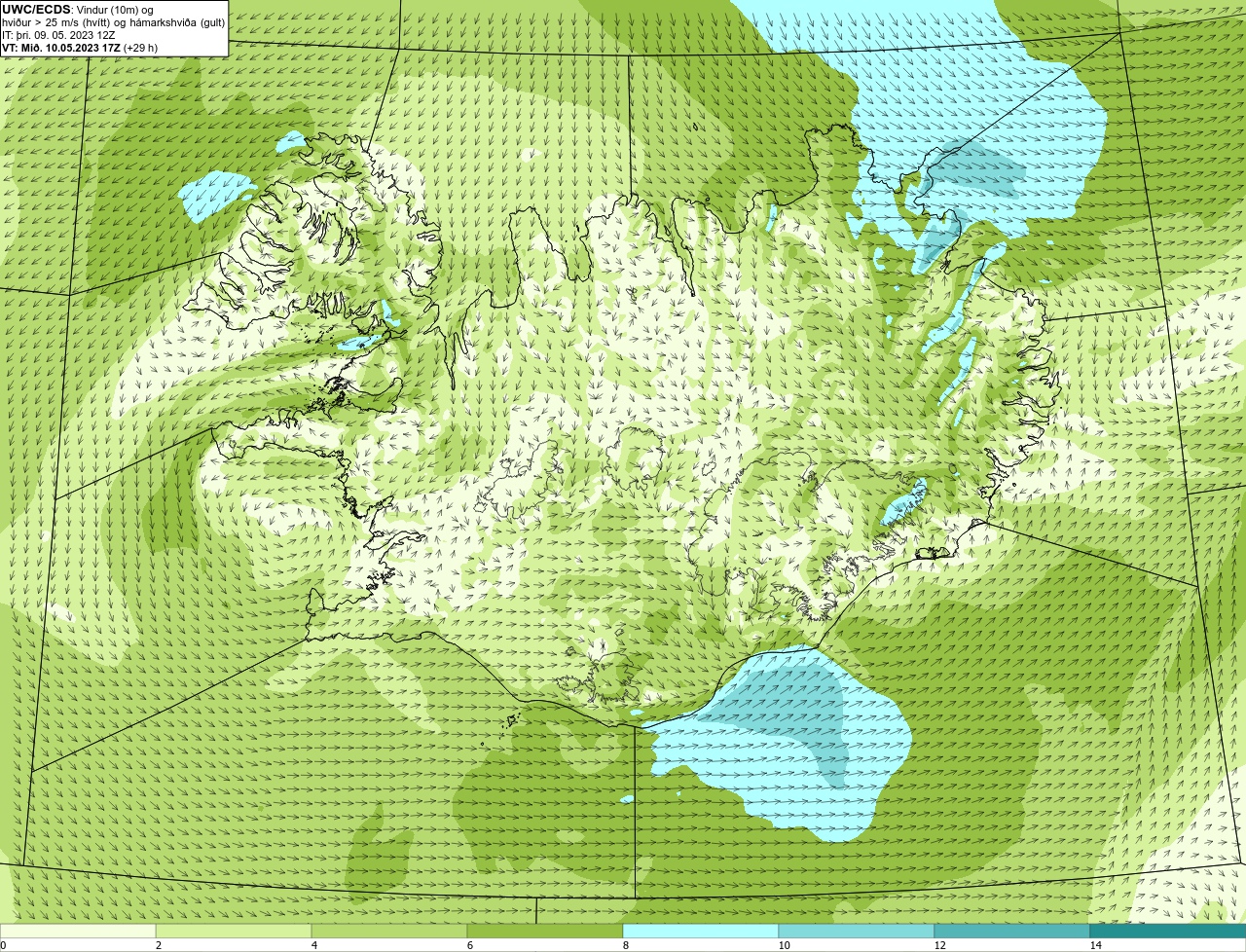Click the 'UWC/ECDS' title text

point(36,10)
